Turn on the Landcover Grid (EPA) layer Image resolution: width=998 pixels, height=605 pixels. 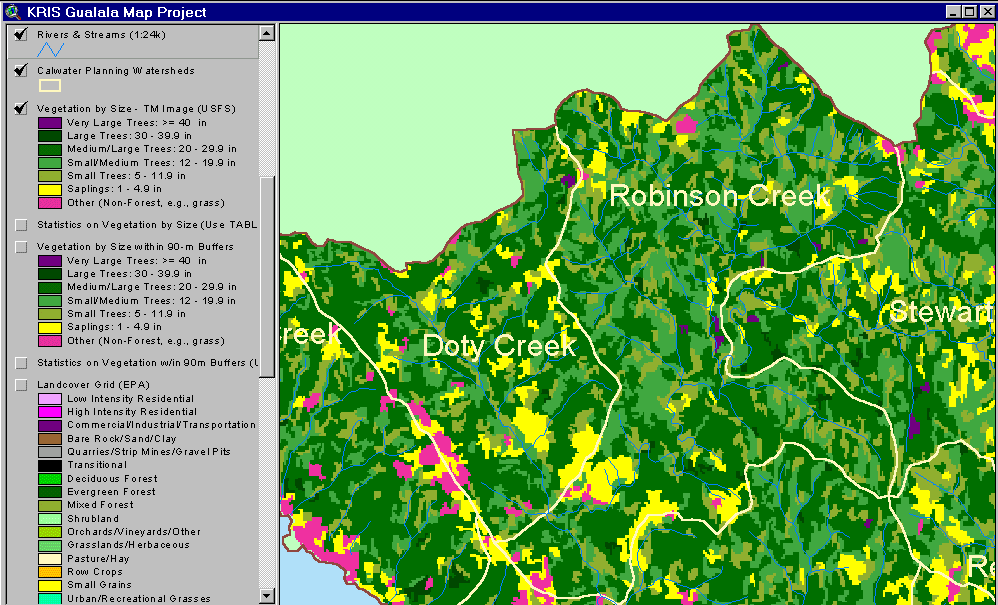(x=22, y=385)
